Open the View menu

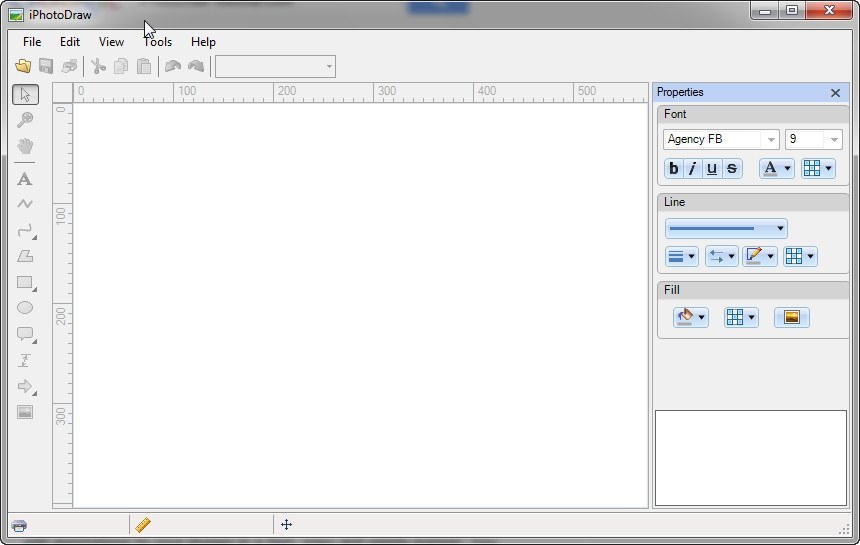click(111, 42)
